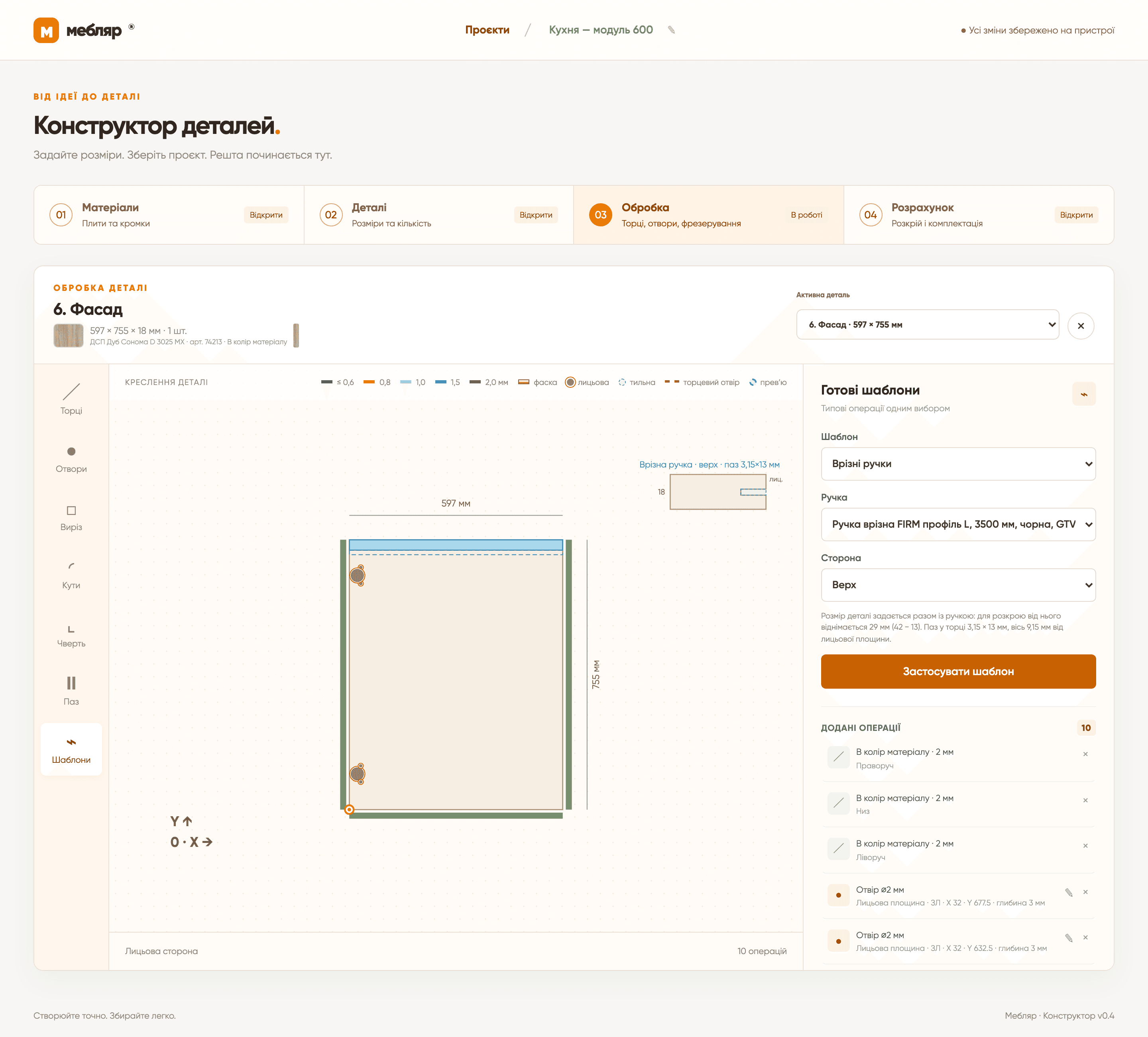Expand the Сторона dropdown set to Верх
Screen dimensions: 1148x1037
[x=958, y=585]
